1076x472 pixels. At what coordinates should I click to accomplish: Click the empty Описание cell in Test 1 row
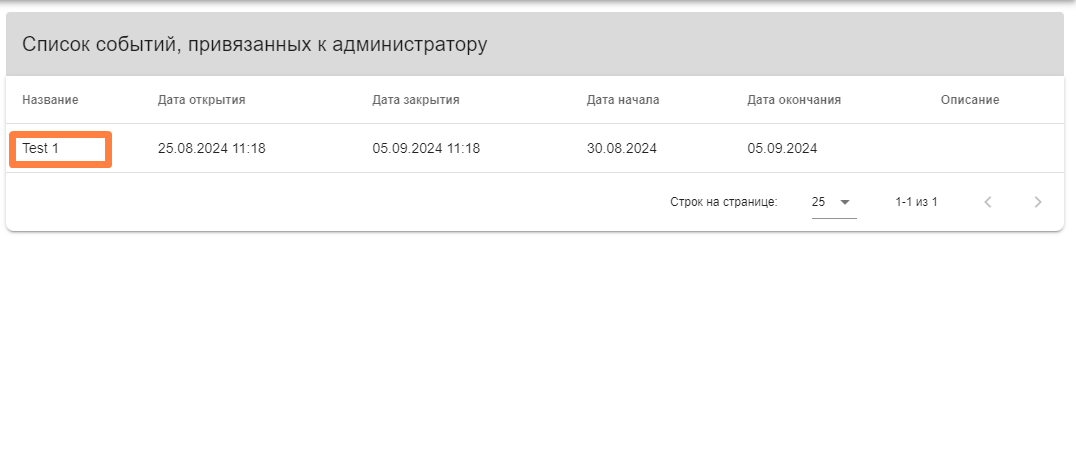coord(994,148)
